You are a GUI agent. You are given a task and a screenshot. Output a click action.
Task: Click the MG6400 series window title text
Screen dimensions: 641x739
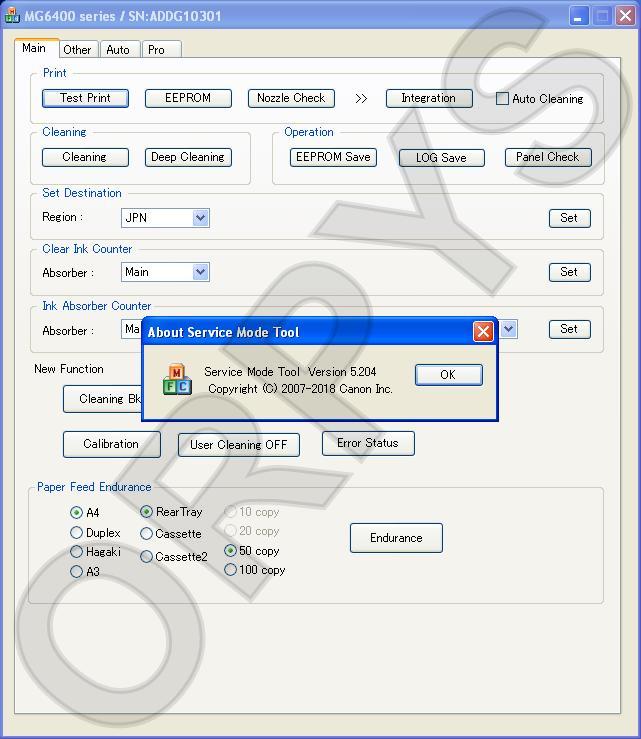point(123,16)
